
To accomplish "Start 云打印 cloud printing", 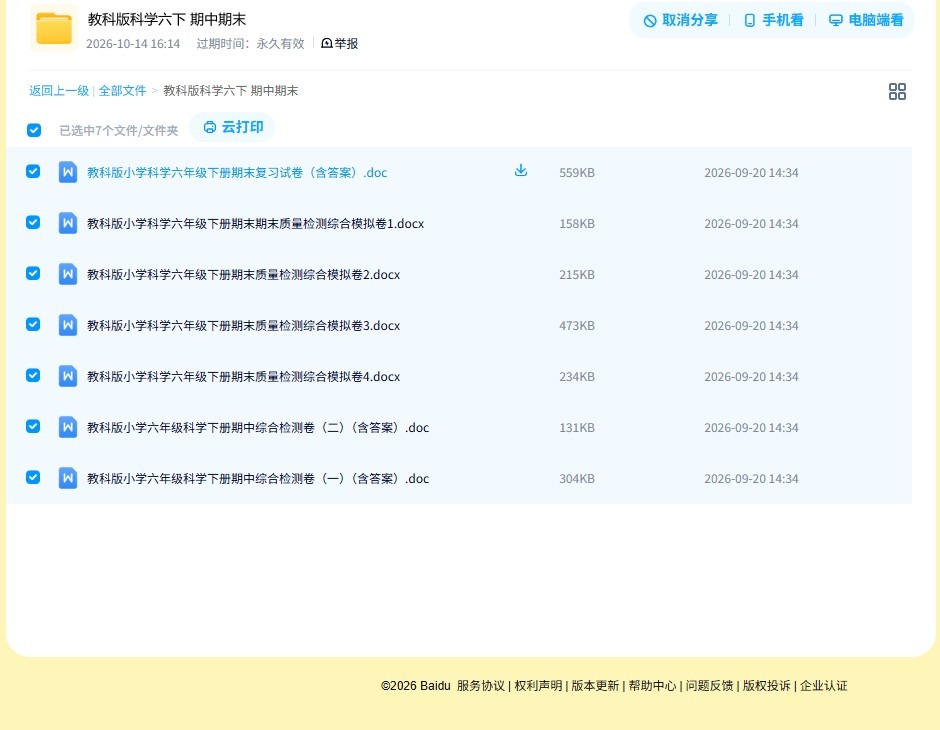I will click(x=233, y=127).
